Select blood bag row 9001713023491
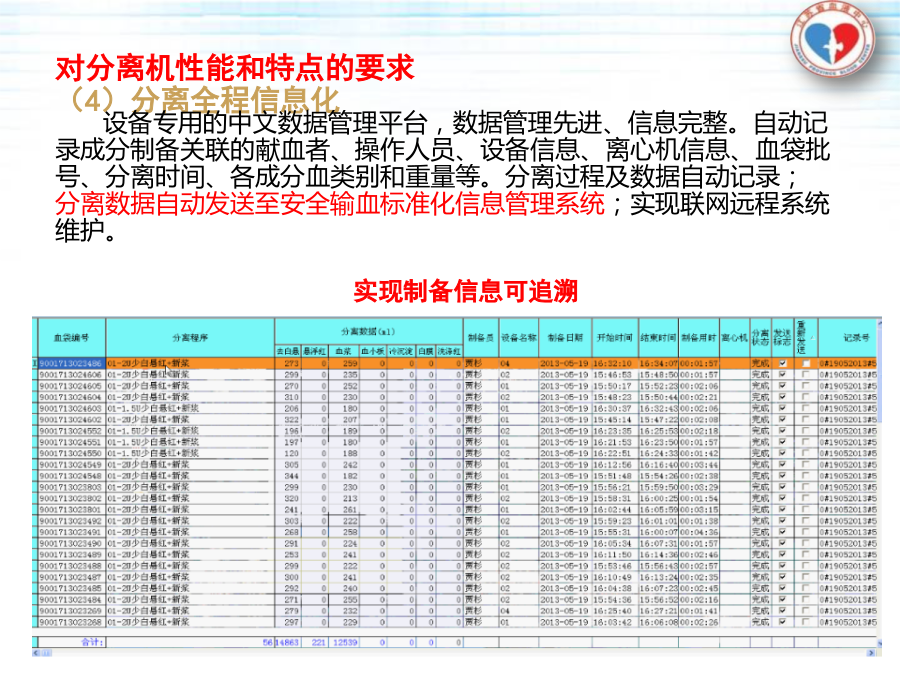Viewport: 900px width, 675px height. point(457,532)
